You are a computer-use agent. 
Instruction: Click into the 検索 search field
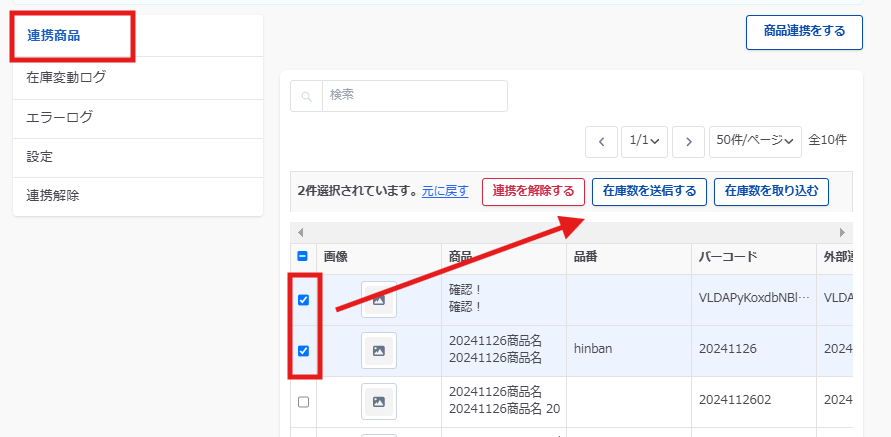coord(415,95)
